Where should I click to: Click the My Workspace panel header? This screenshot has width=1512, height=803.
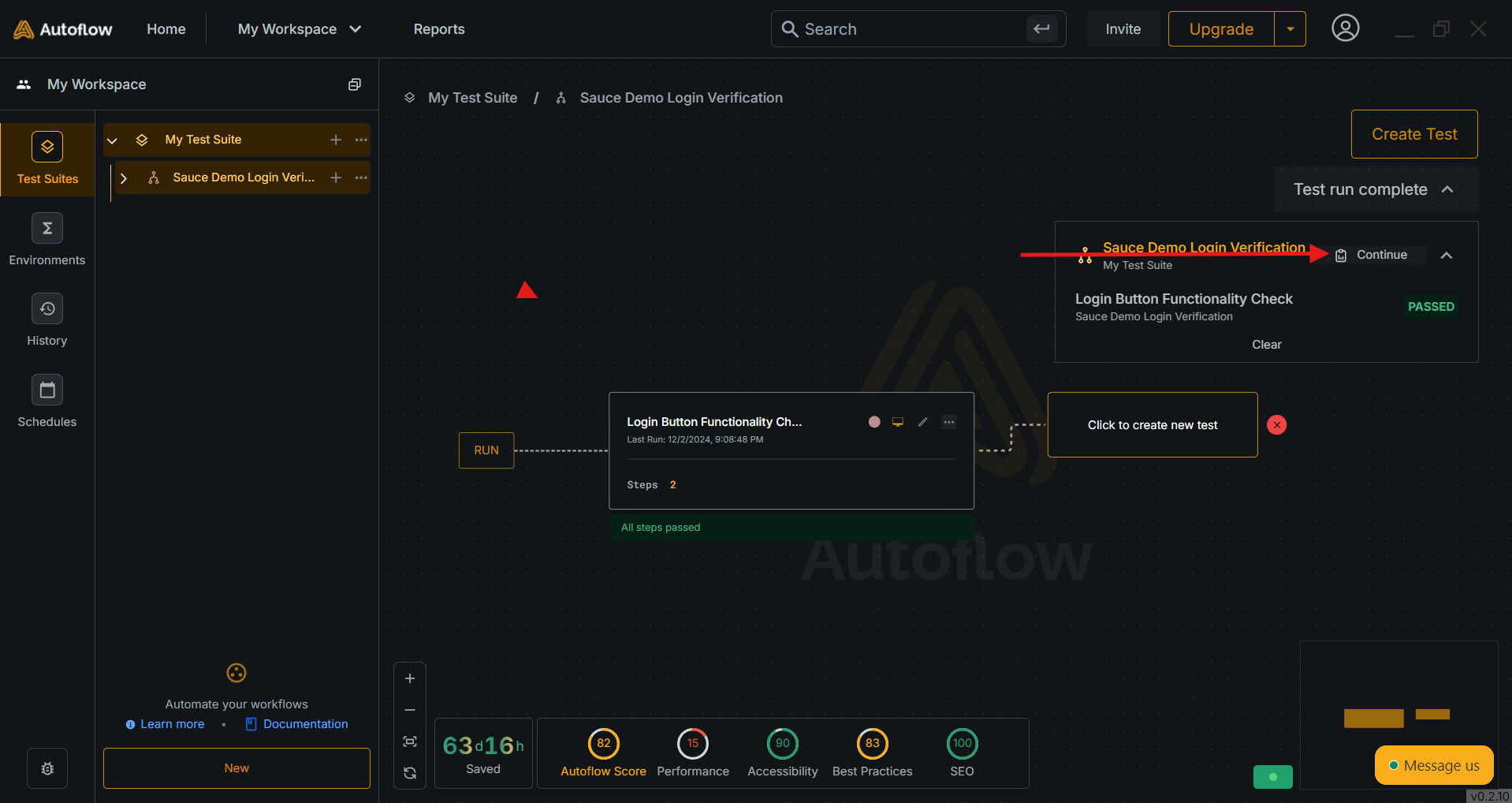pyautogui.click(x=189, y=84)
